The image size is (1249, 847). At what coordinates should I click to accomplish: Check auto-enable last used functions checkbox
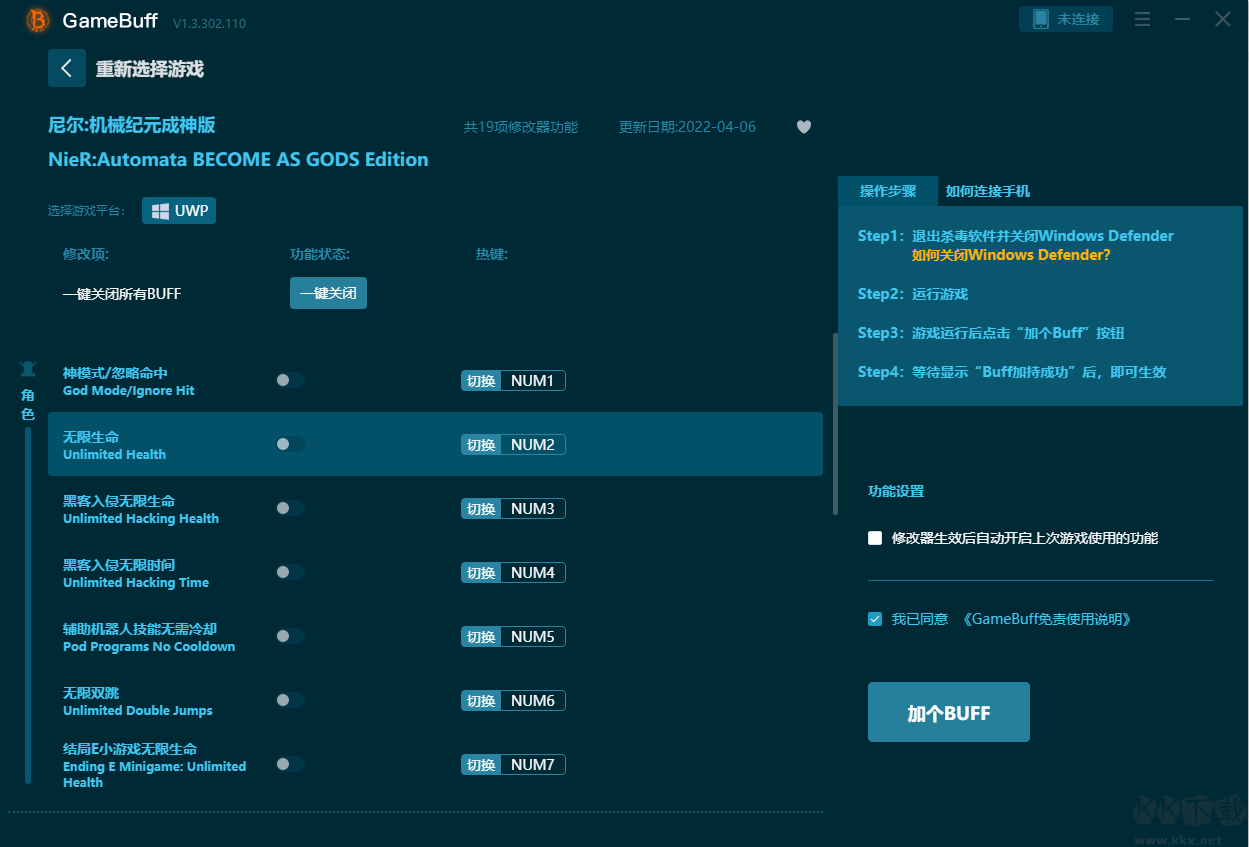pyautogui.click(x=875, y=538)
